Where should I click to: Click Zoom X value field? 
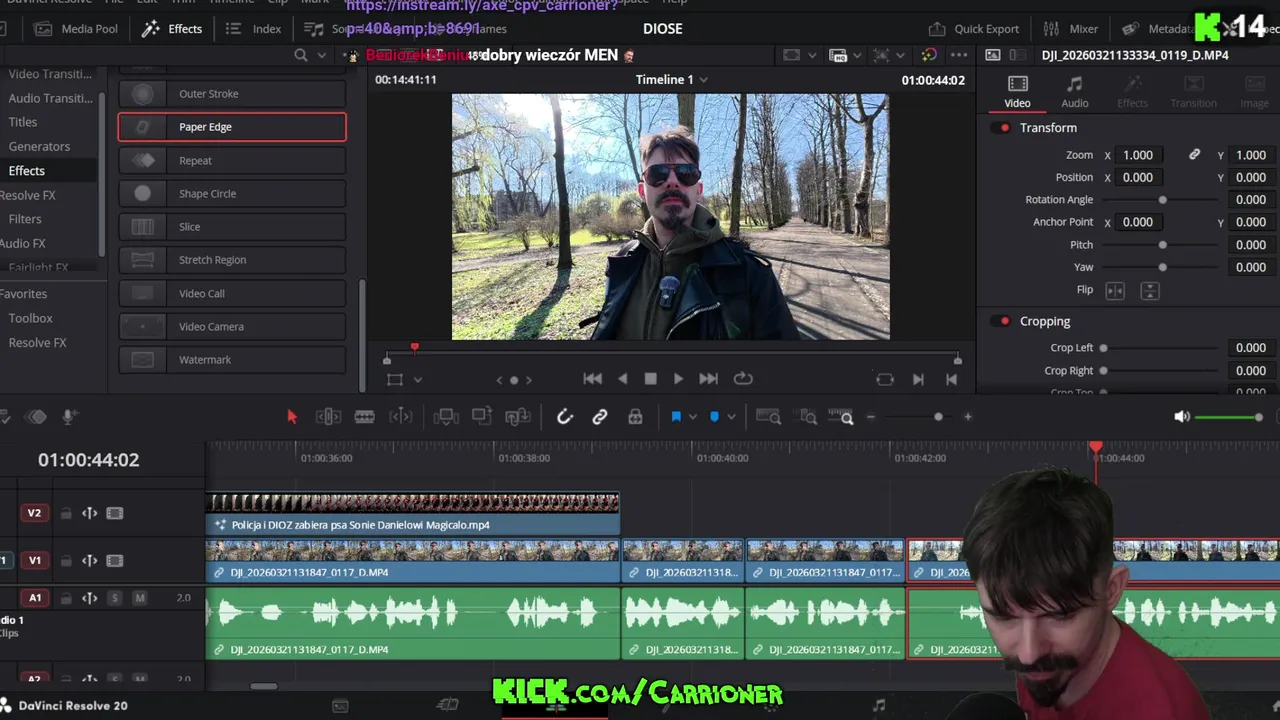(1138, 155)
